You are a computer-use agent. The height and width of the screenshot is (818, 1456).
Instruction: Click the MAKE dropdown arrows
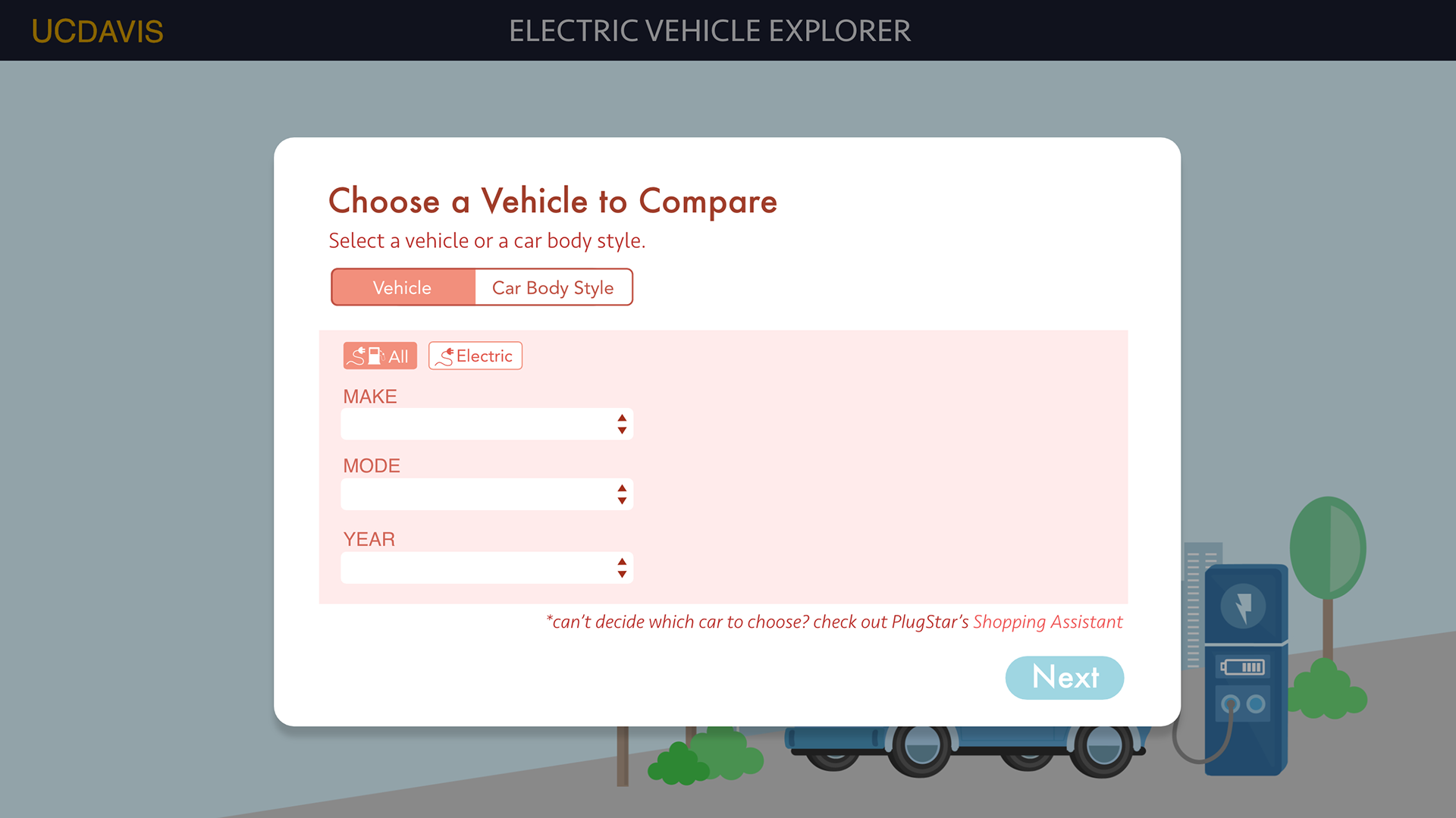click(622, 424)
